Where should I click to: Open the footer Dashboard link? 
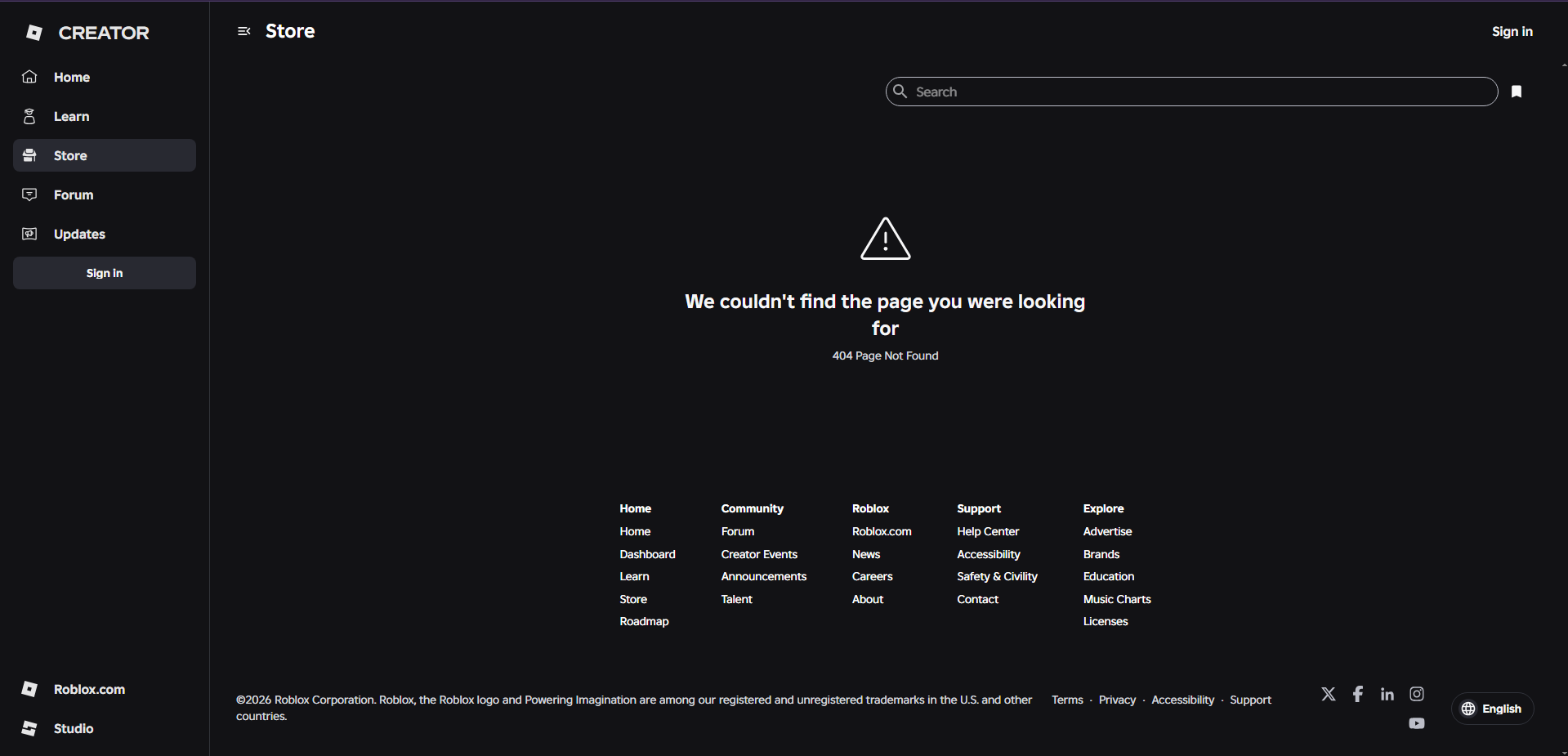click(647, 554)
